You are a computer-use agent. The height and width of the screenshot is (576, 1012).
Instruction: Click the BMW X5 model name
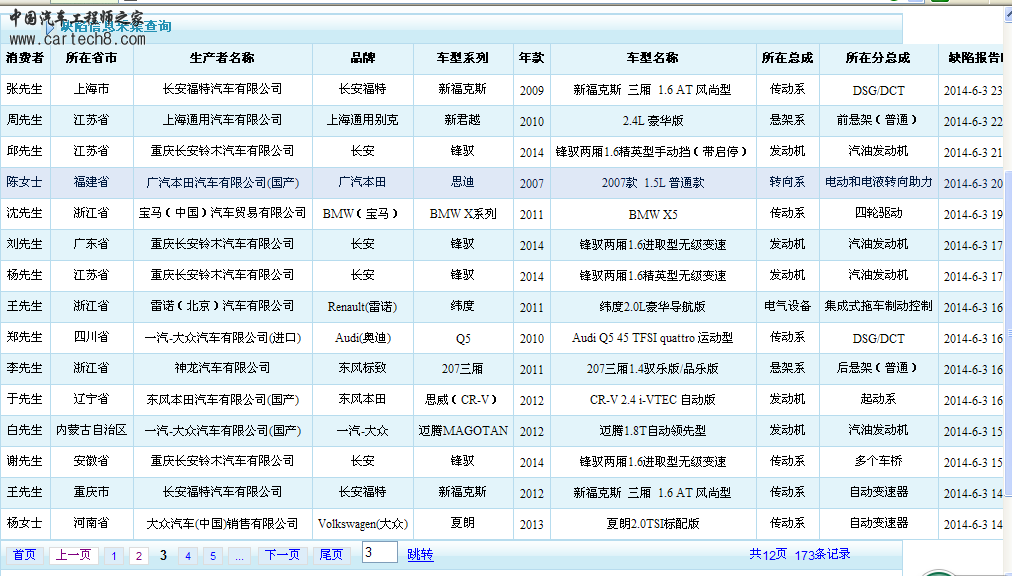coord(653,214)
